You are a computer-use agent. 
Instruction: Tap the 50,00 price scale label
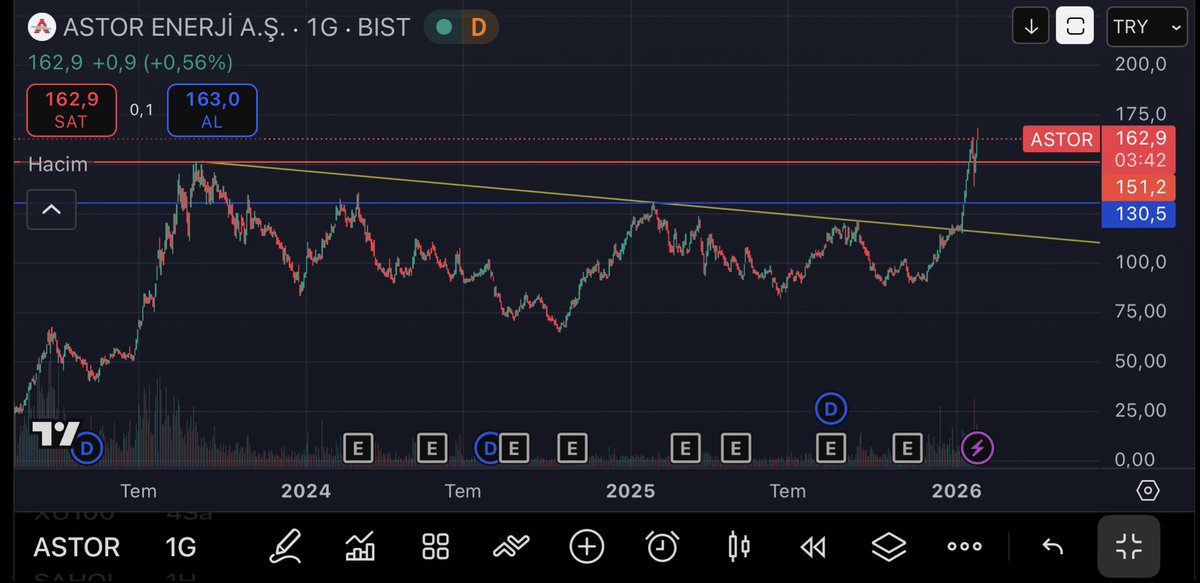(1141, 361)
